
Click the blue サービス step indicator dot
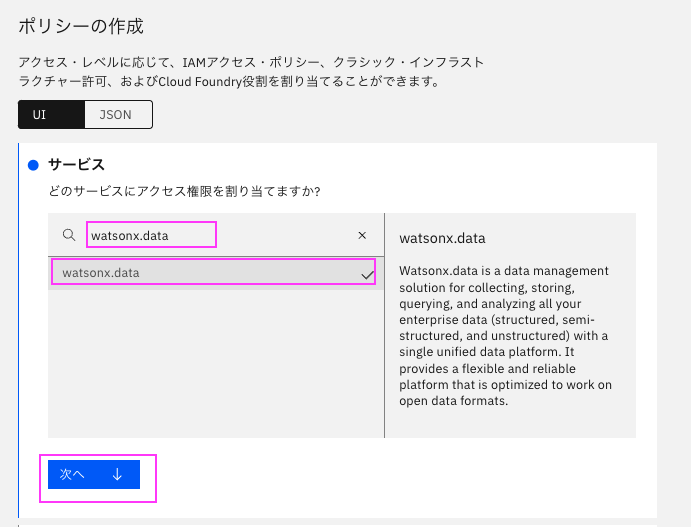(33, 165)
